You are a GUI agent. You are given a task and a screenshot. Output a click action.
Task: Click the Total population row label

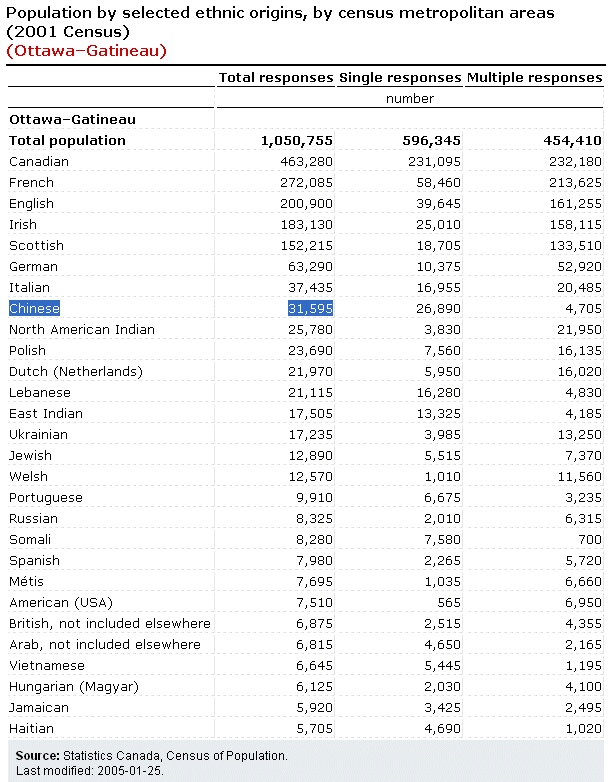67,140
